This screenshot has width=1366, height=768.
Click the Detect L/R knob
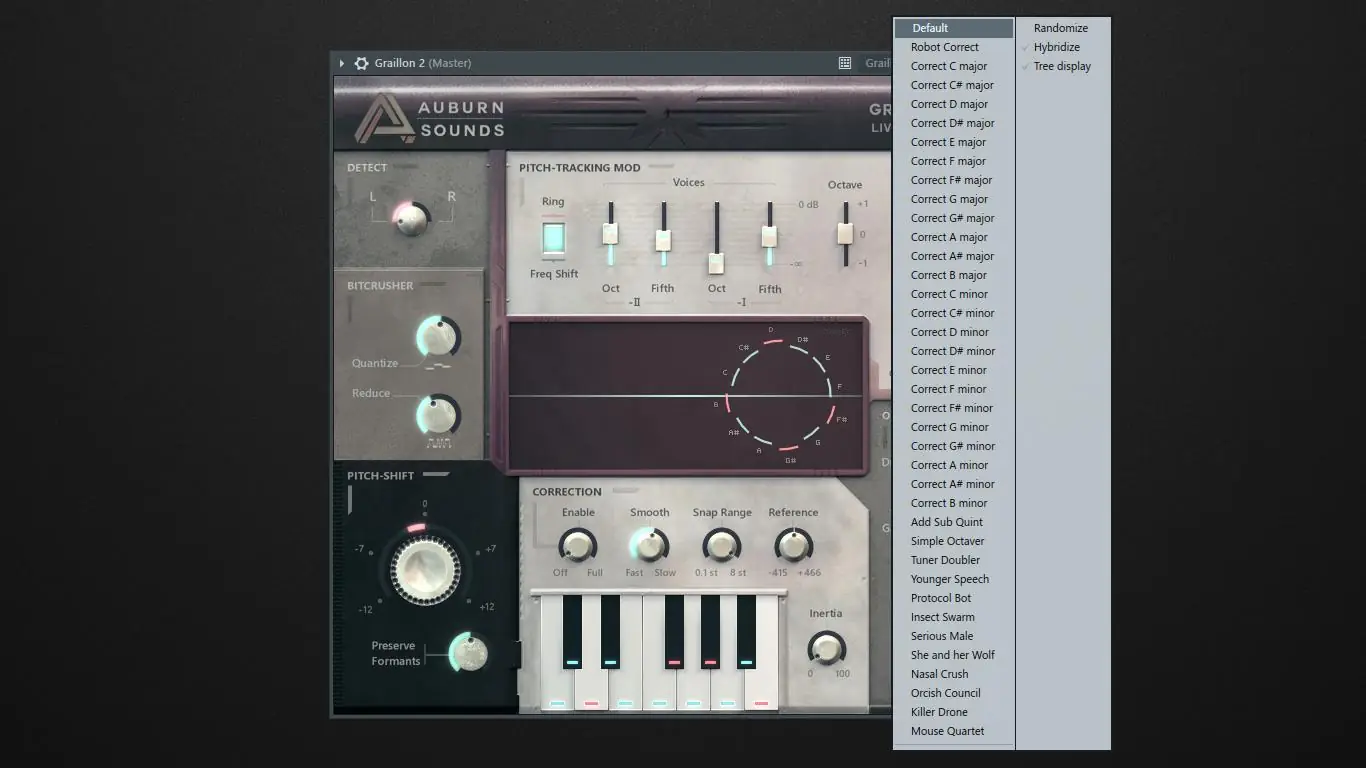(x=411, y=218)
